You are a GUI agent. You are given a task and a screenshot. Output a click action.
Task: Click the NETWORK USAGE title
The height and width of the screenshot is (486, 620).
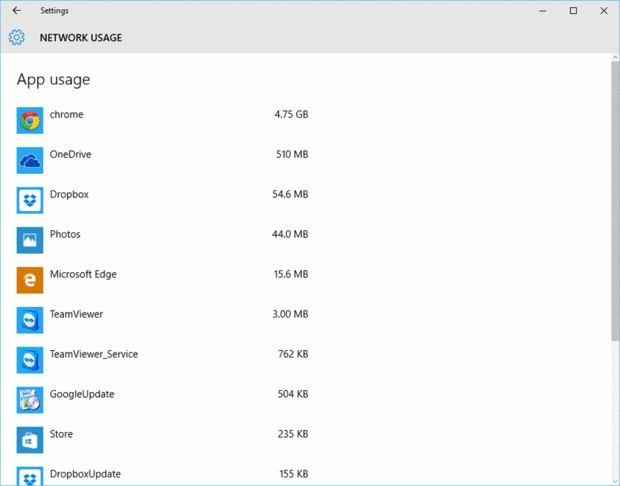81,38
